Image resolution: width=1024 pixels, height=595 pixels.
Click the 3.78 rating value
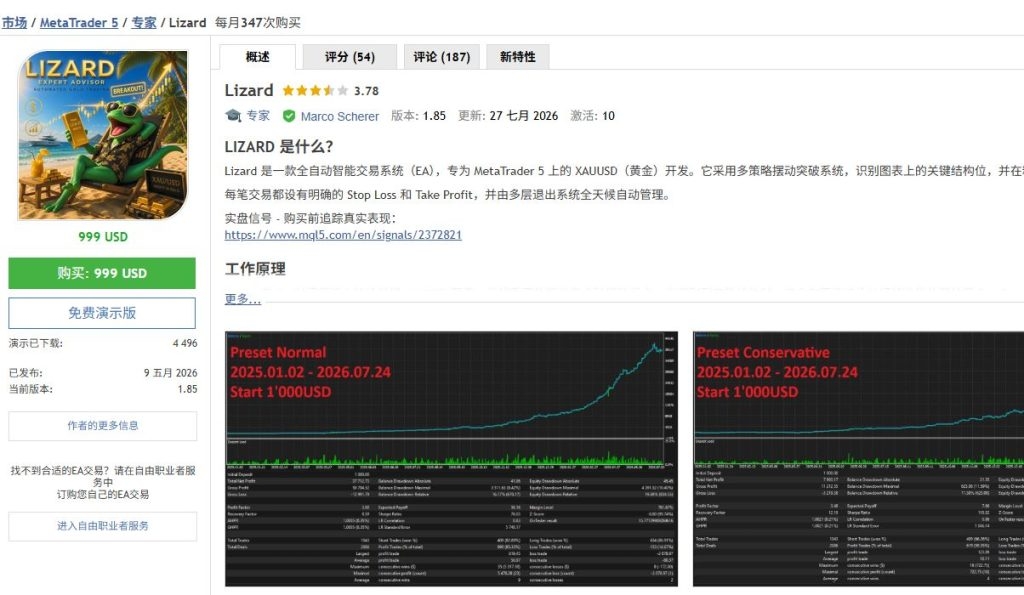[366, 91]
